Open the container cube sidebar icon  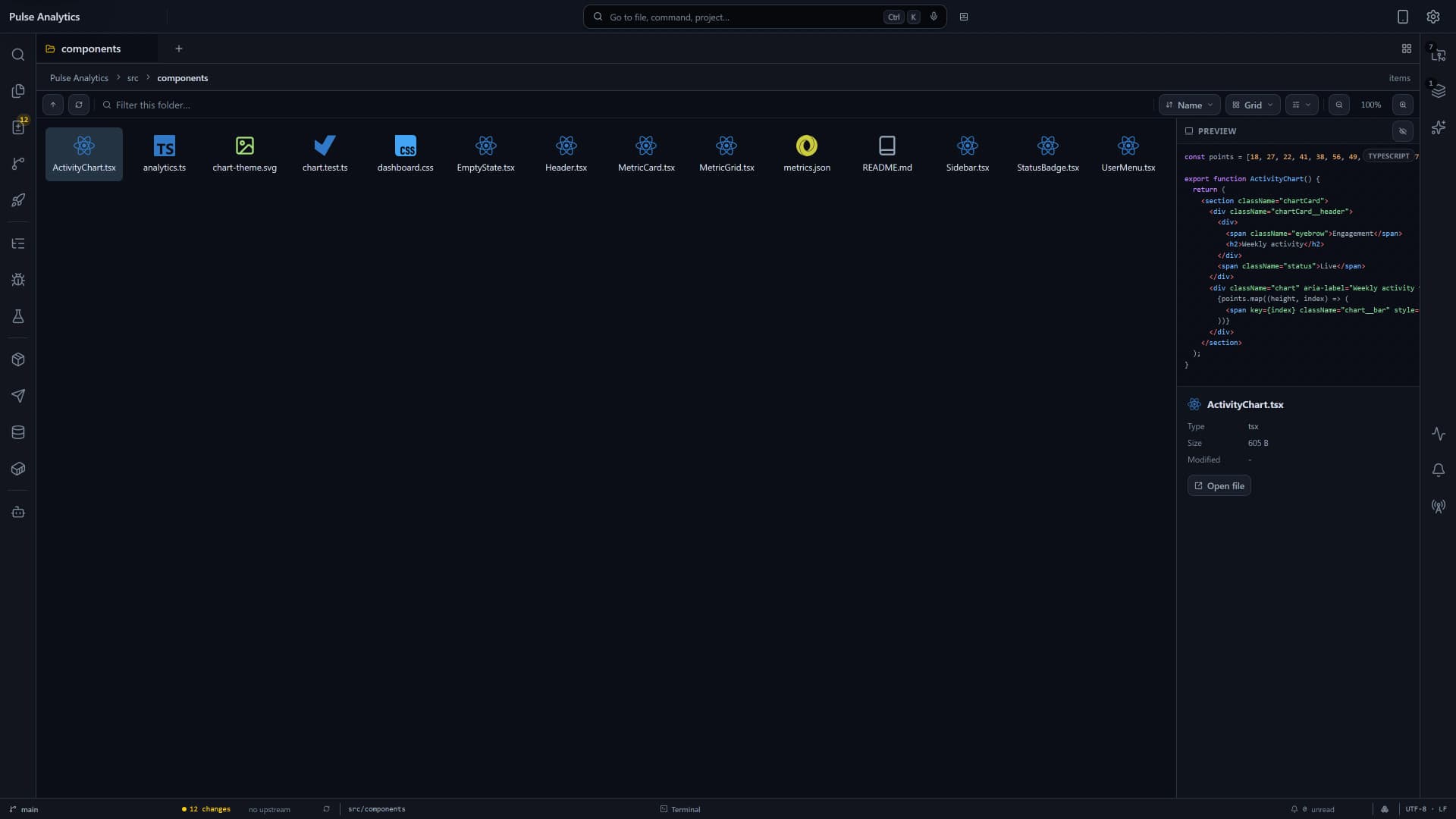coord(18,469)
